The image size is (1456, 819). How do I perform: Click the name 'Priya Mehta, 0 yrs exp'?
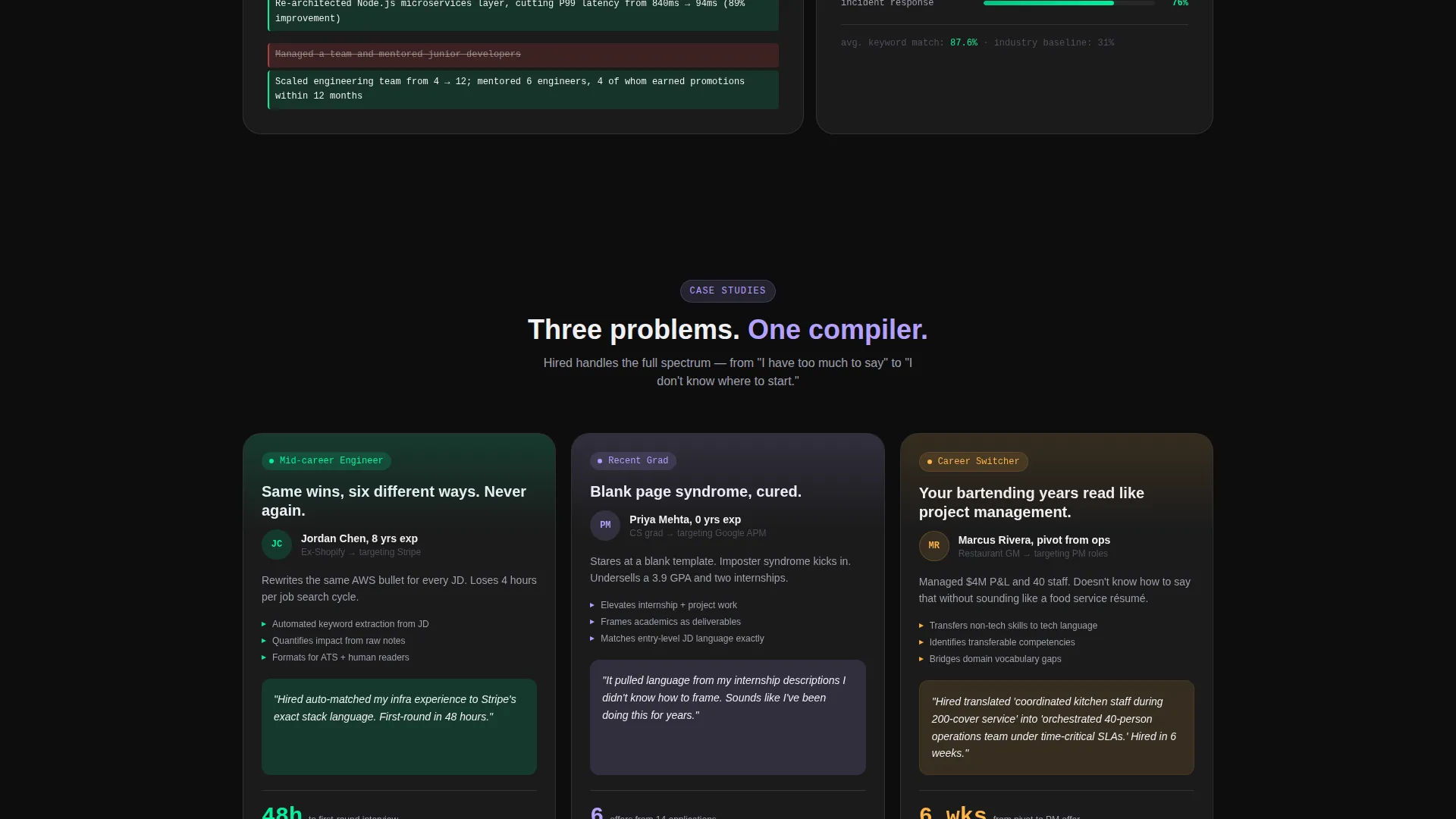point(685,519)
